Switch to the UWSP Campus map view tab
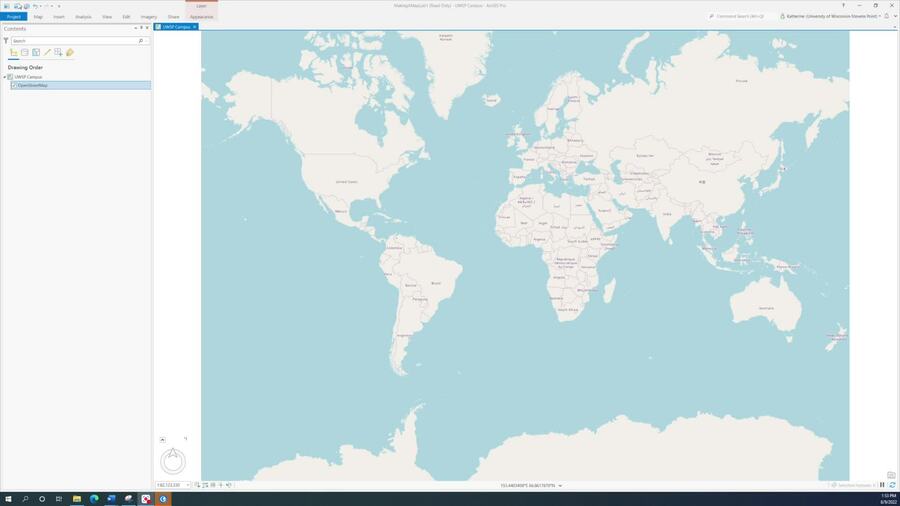Screen dimensions: 900x506 click(x=176, y=27)
